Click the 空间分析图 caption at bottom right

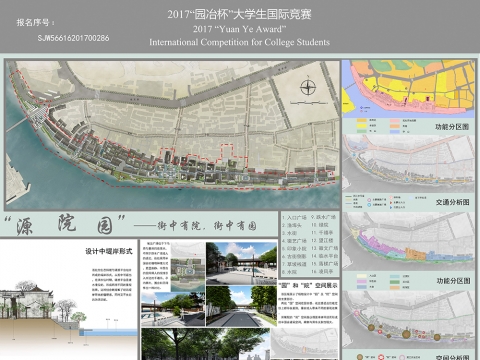point(452,357)
